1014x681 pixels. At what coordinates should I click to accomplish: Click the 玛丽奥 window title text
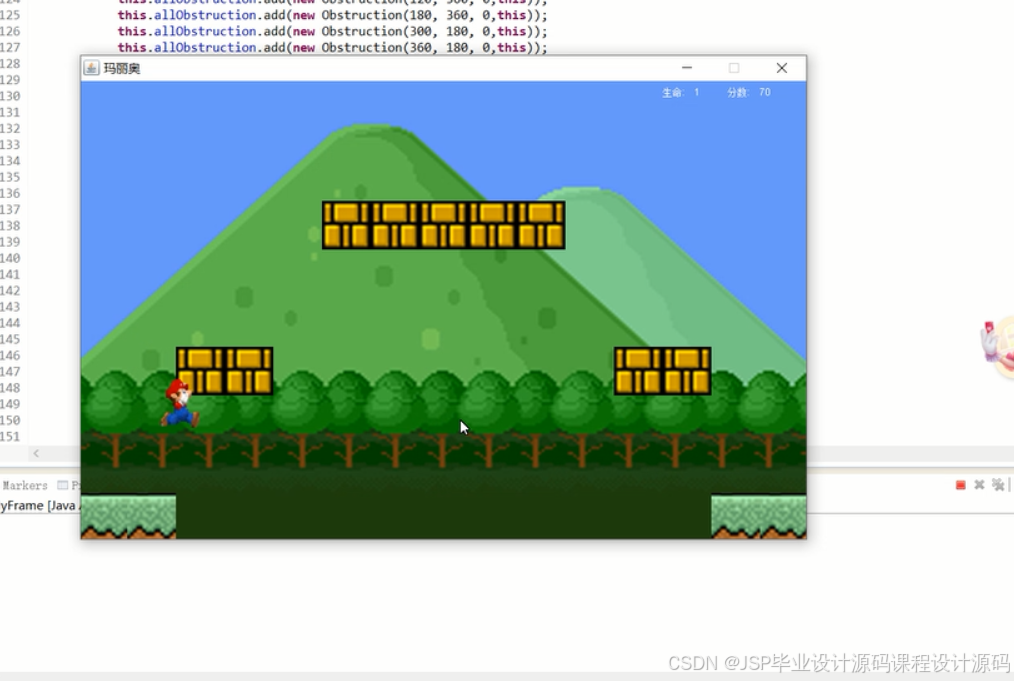(122, 69)
